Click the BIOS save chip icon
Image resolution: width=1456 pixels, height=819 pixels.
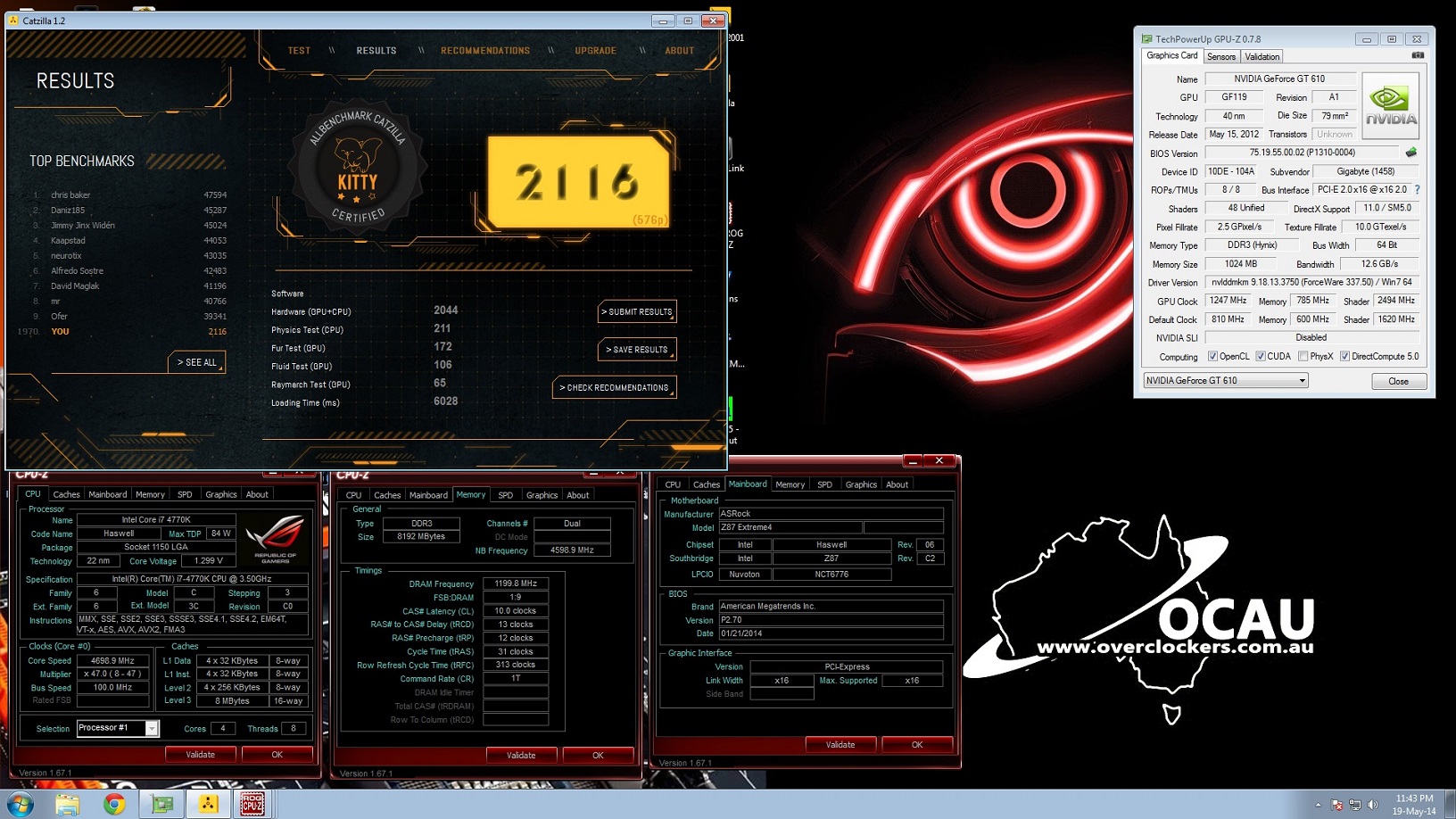pos(1411,153)
